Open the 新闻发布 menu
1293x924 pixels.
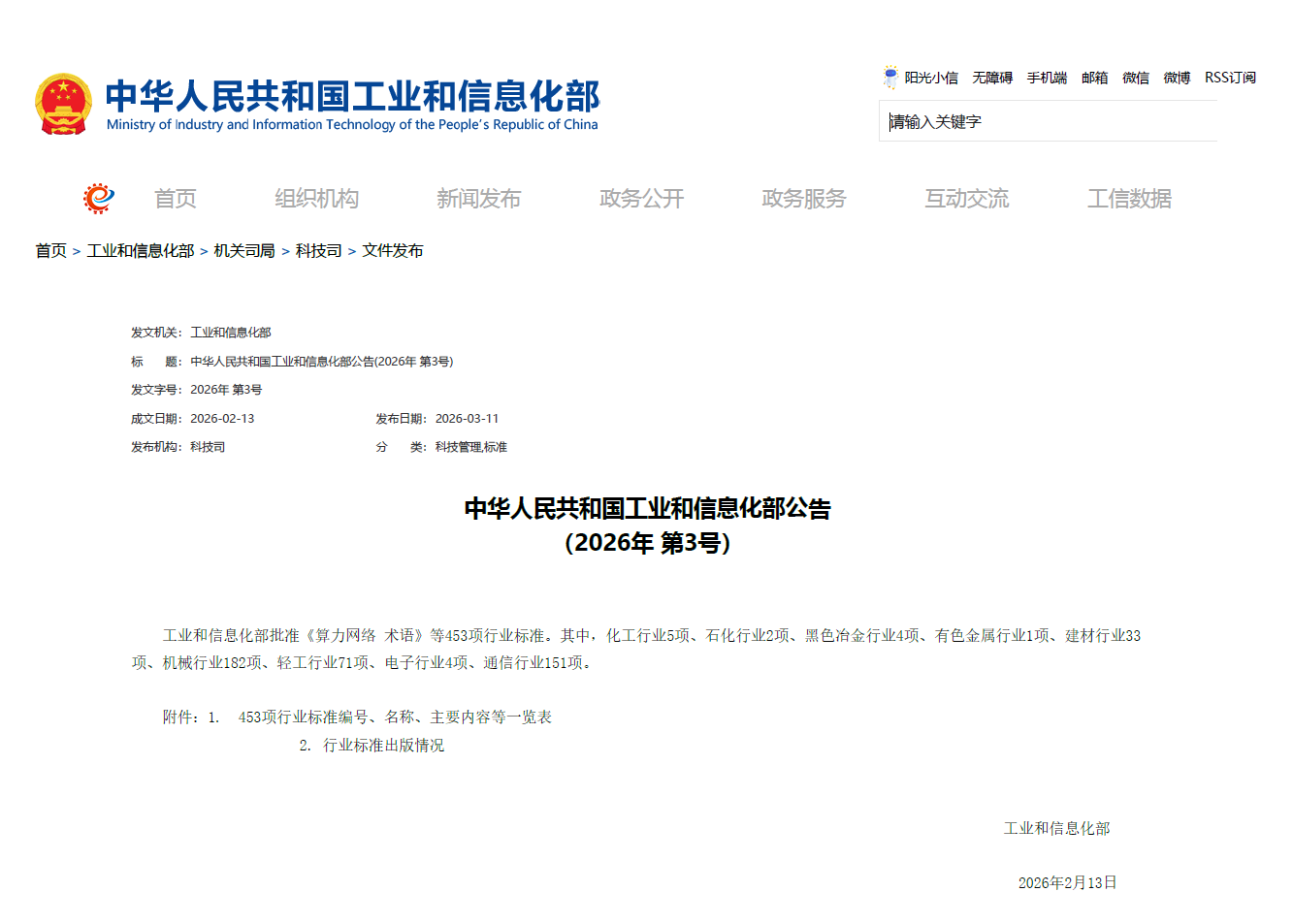click(x=479, y=198)
